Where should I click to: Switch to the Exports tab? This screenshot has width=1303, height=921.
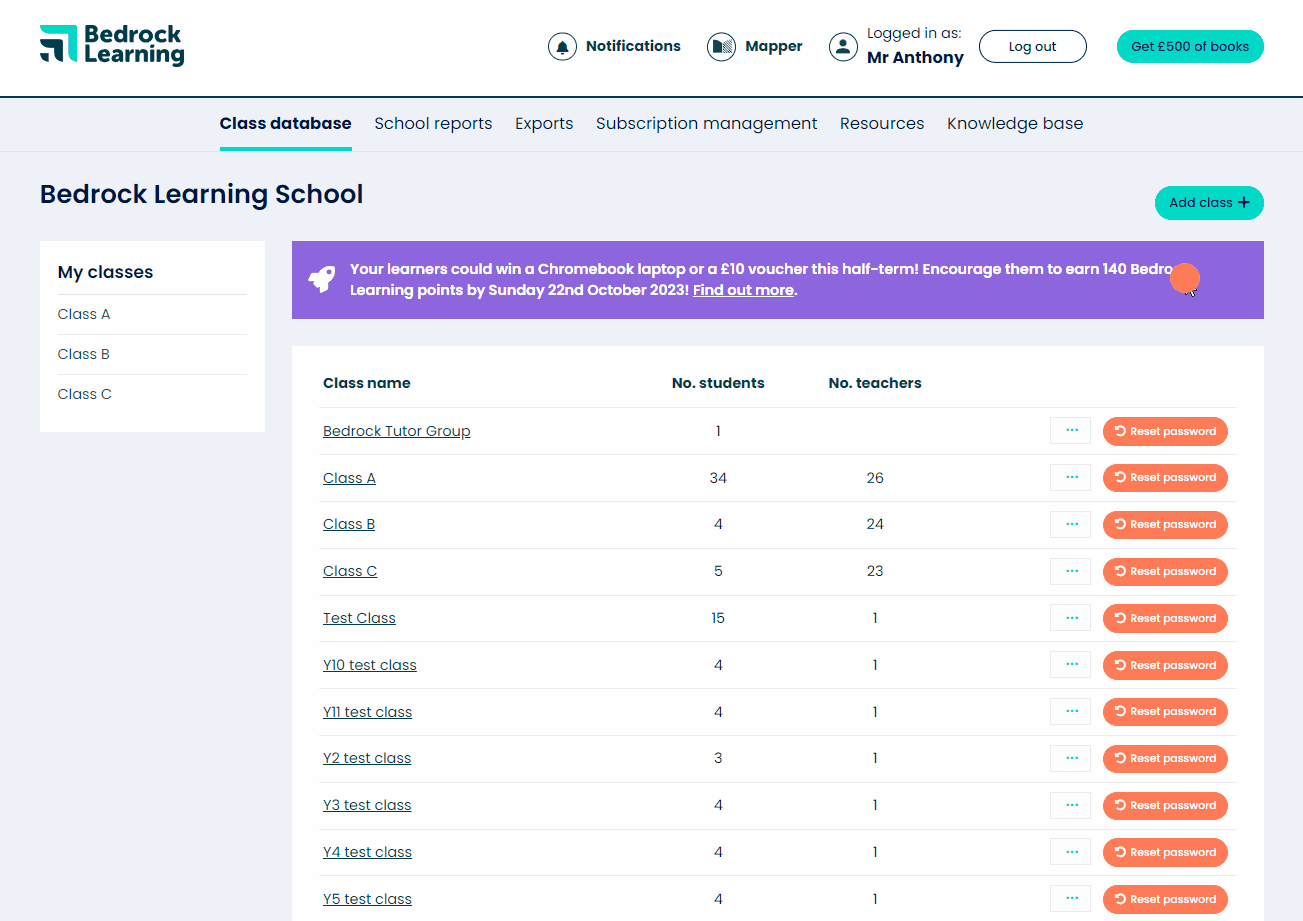544,123
